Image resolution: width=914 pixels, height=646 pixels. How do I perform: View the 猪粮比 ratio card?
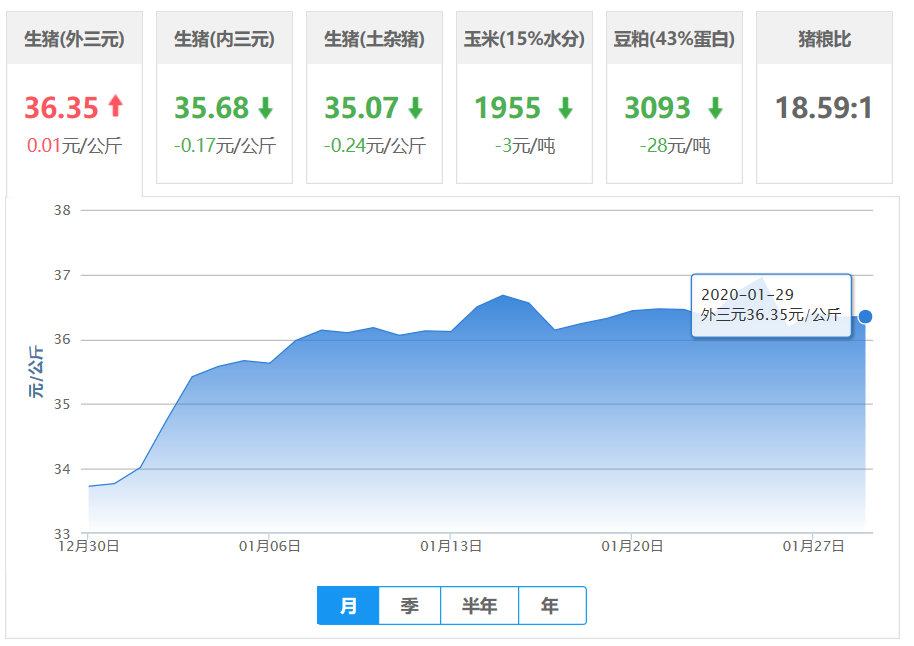(x=824, y=39)
